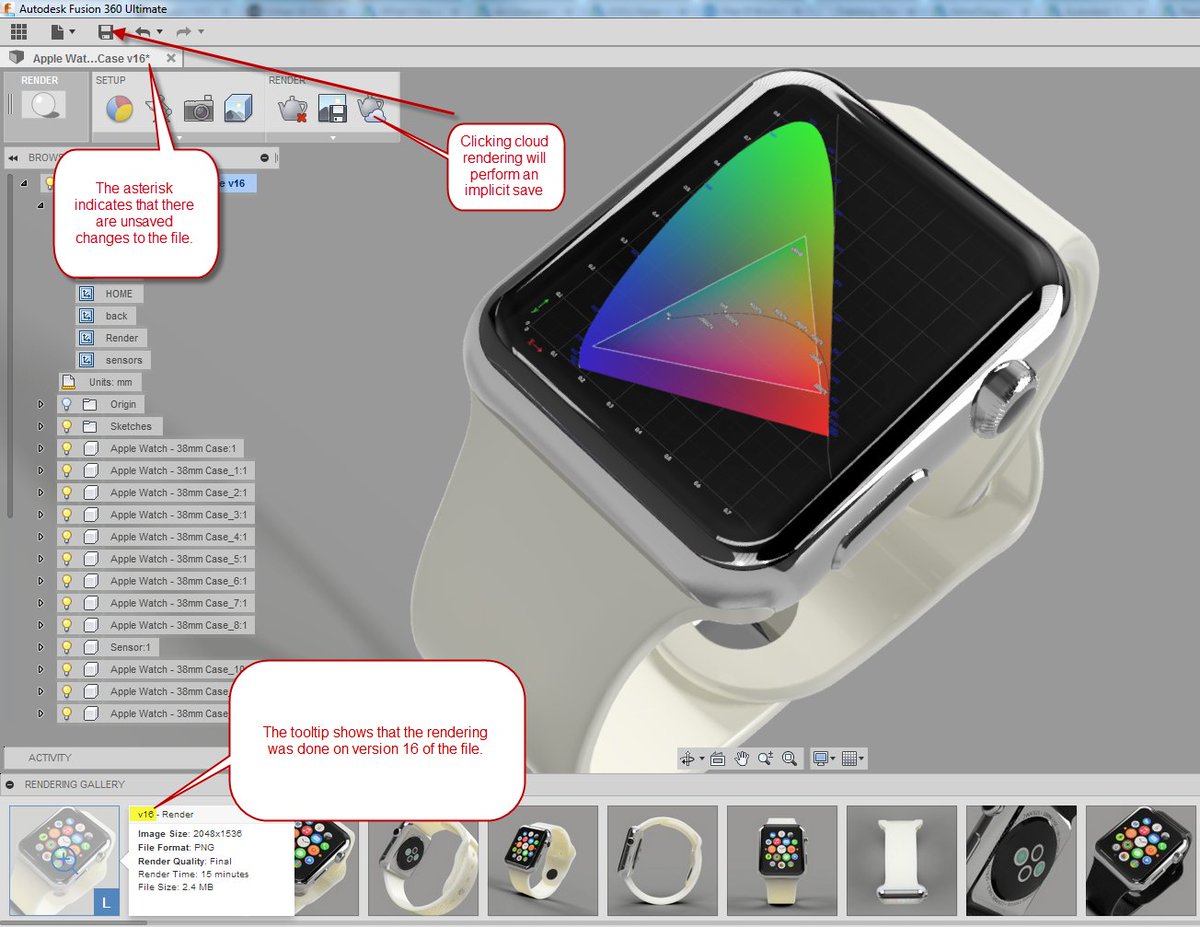Open the selected v16 render thumbnail
1200x927 pixels.
point(64,860)
